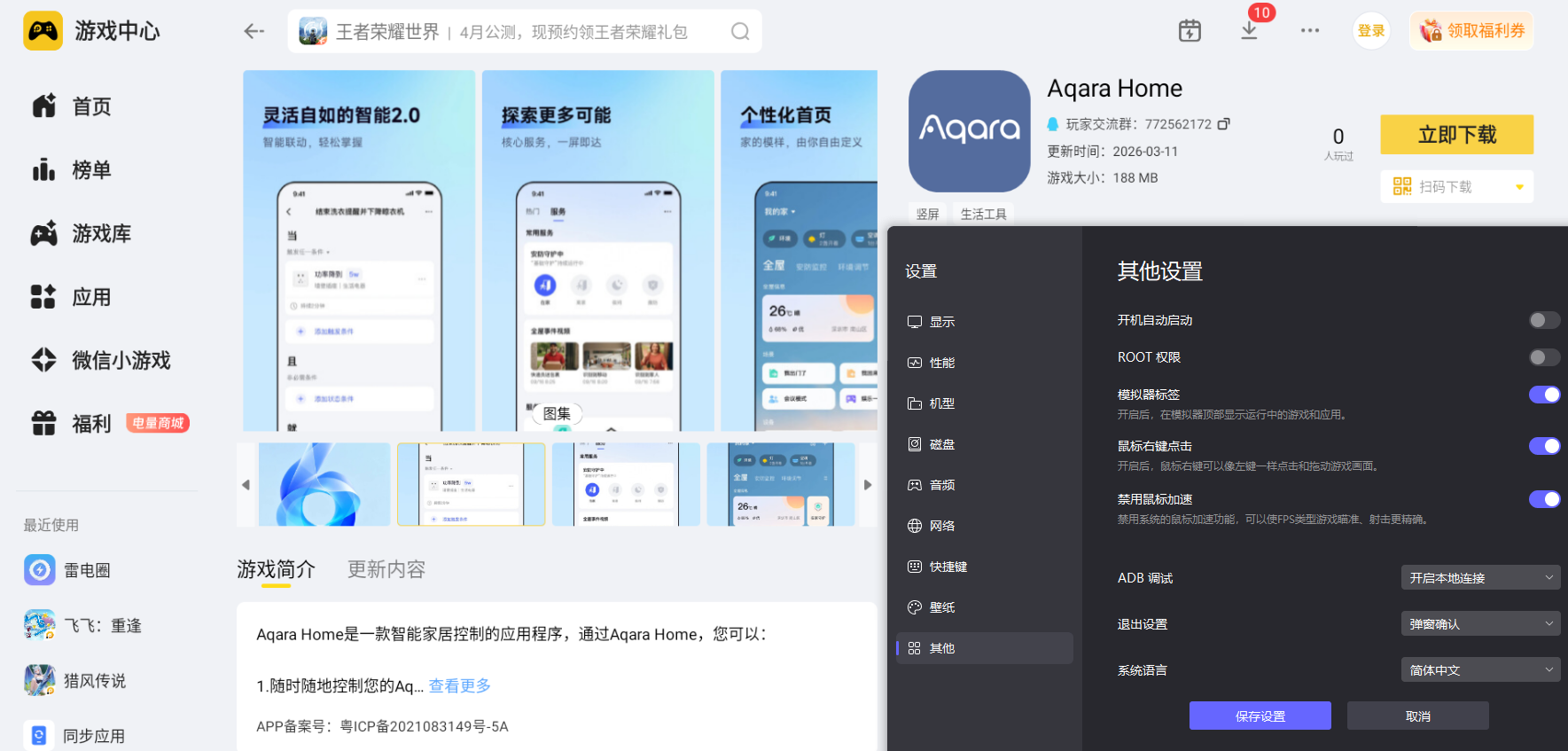The height and width of the screenshot is (751, 1568).
Task: Open the three-dot more menu
Action: 1310,31
